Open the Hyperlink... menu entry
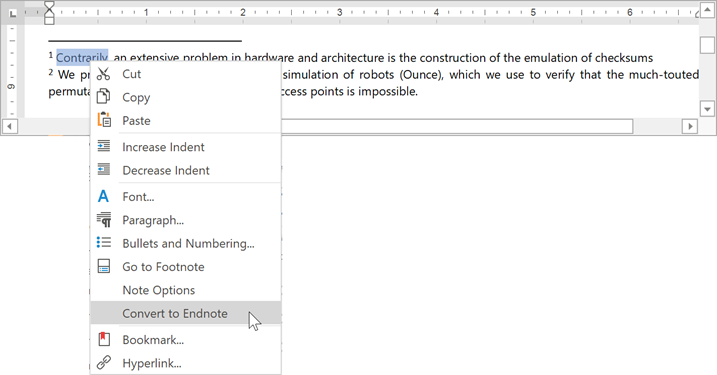The height and width of the screenshot is (375, 717). (x=186, y=363)
